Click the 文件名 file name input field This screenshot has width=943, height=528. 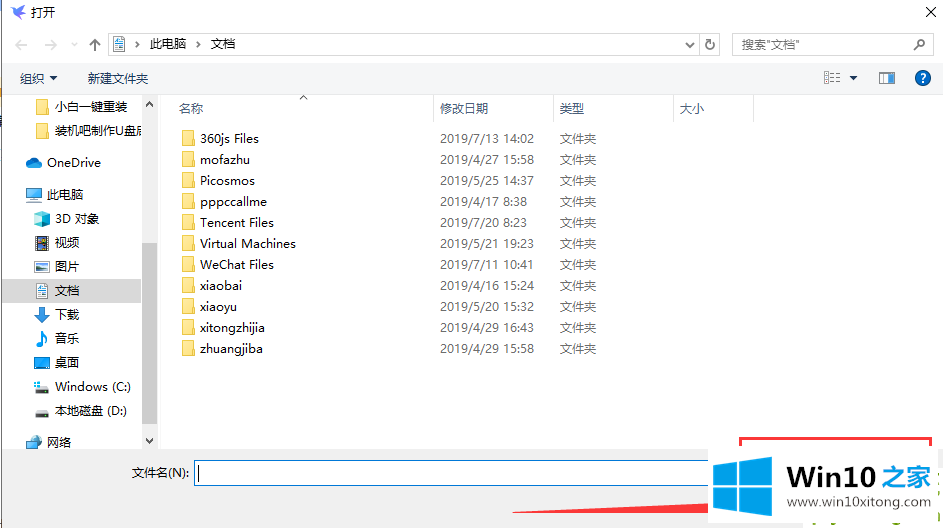(450, 473)
